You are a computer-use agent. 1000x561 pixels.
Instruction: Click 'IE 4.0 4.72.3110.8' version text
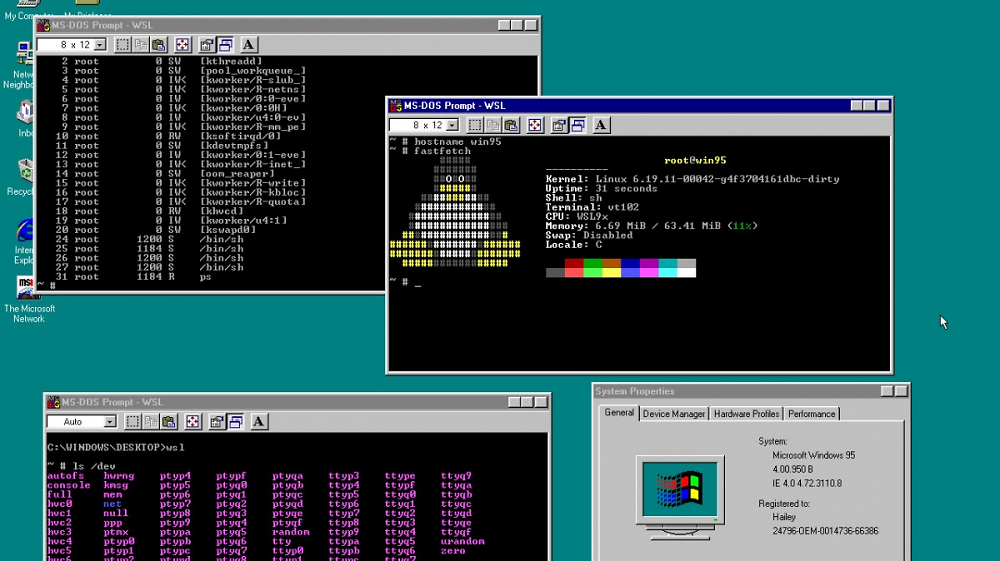[807, 483]
